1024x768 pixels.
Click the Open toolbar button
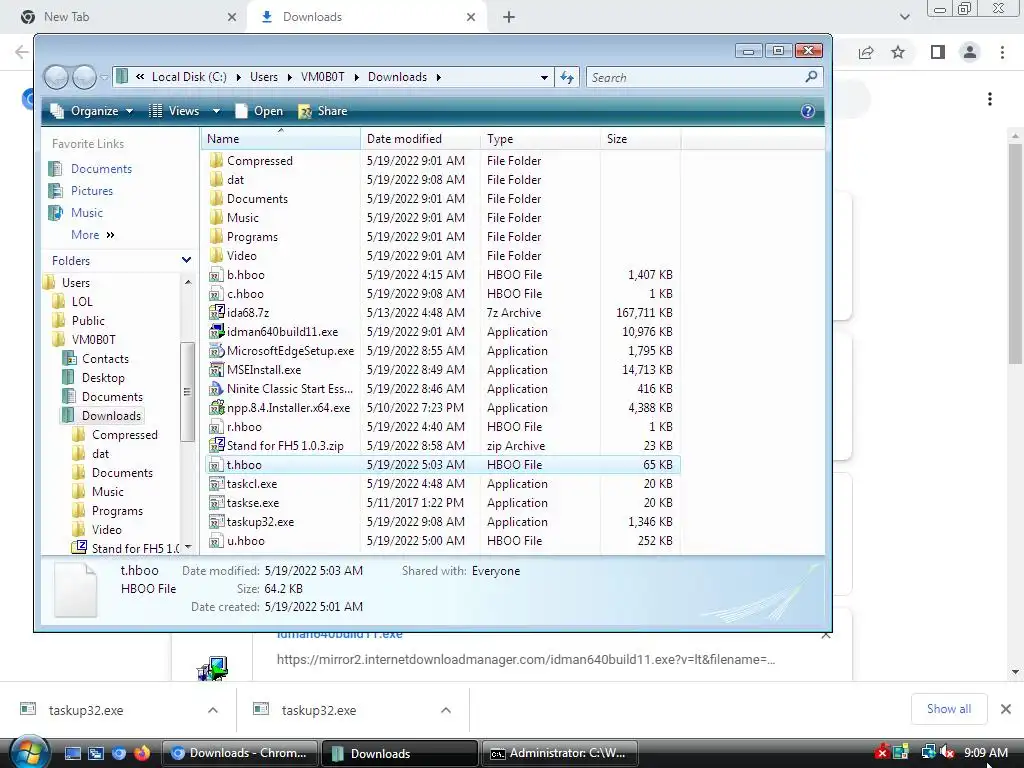pos(259,111)
